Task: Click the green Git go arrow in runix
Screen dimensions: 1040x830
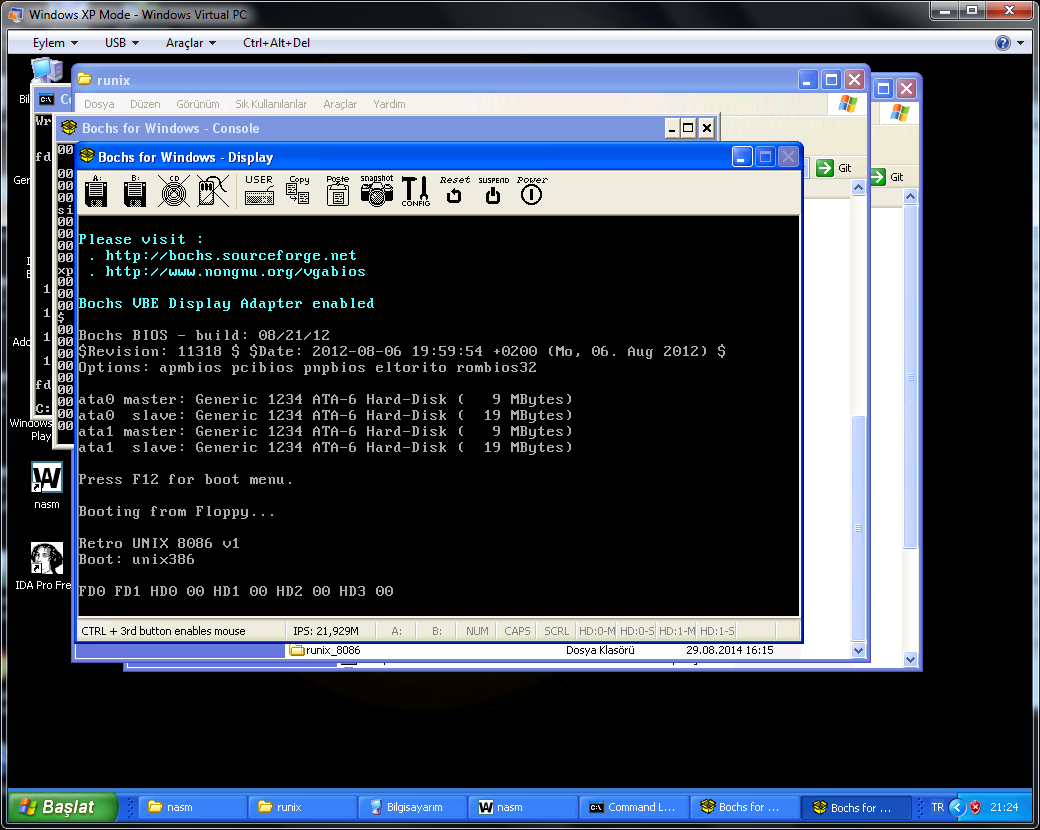Action: [825, 168]
